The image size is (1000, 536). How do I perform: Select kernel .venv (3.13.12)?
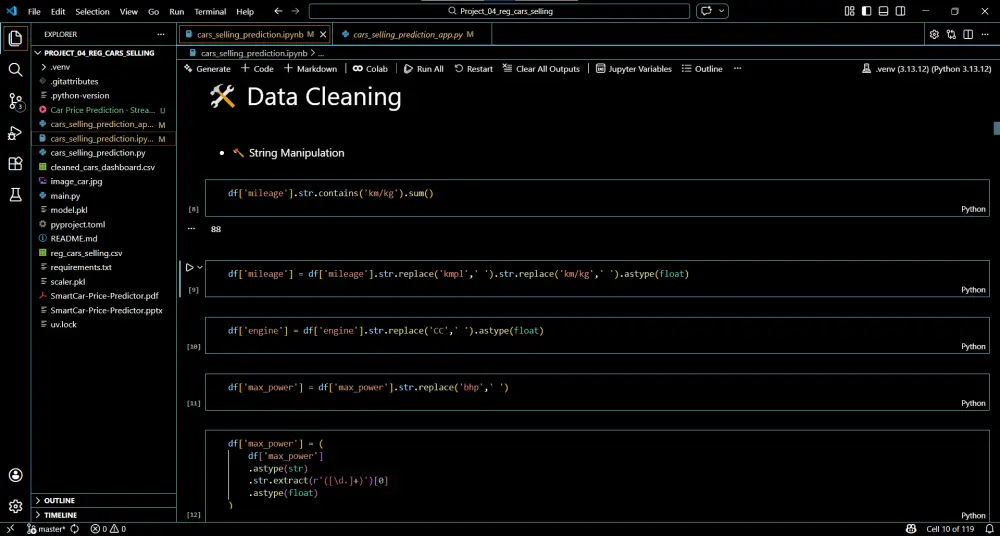[927, 69]
